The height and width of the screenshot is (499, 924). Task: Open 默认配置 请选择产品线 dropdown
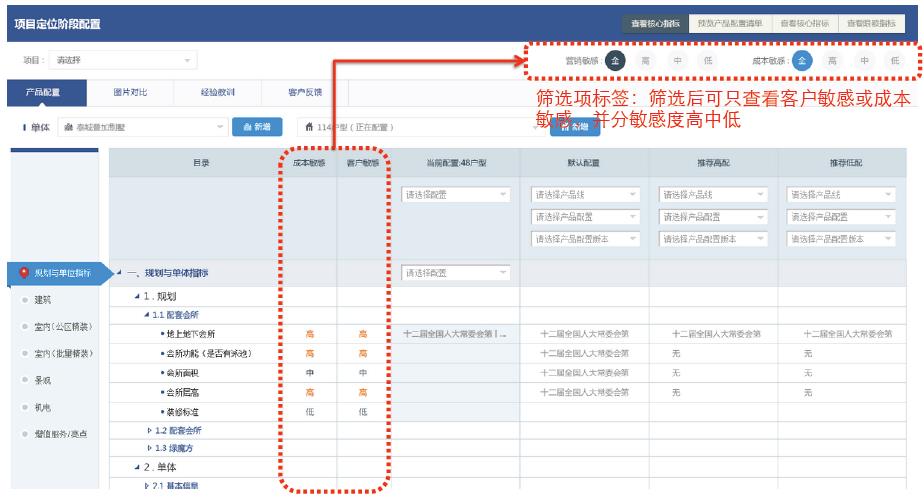(x=585, y=195)
